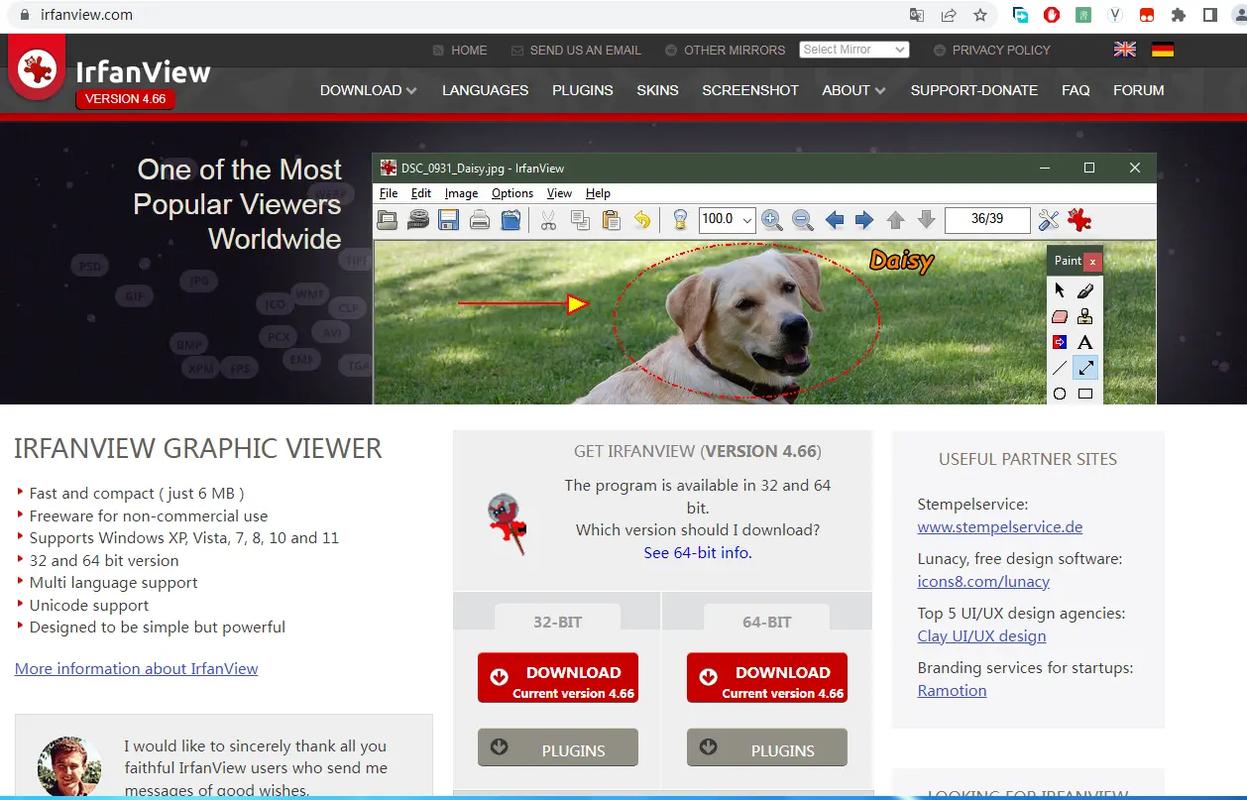Viewport: 1247px width, 800px height.
Task: Click the IrfanView red splat logo
Action: point(37,70)
